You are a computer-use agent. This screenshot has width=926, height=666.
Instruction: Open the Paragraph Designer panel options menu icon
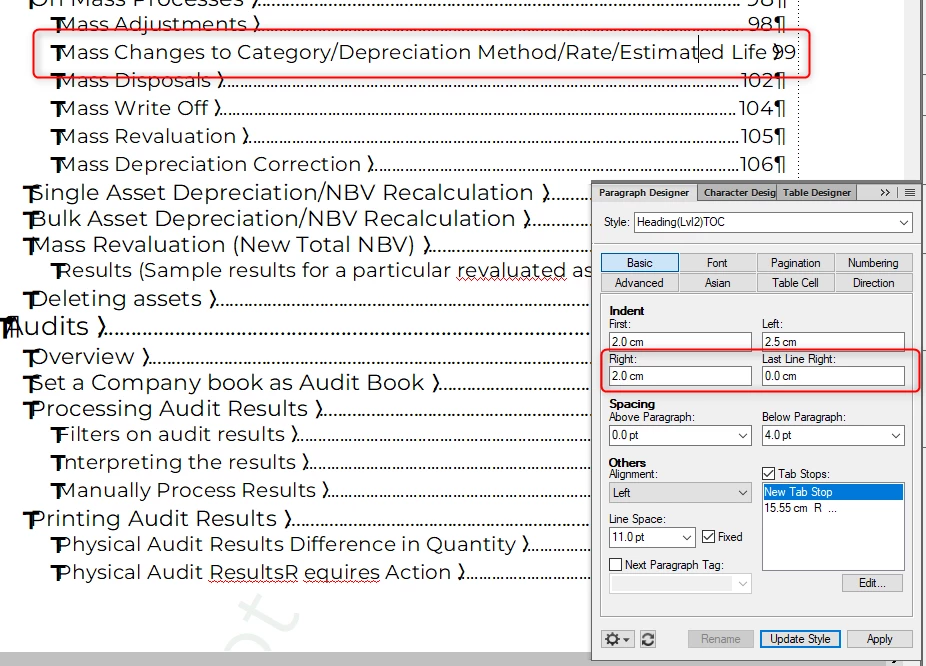910,192
